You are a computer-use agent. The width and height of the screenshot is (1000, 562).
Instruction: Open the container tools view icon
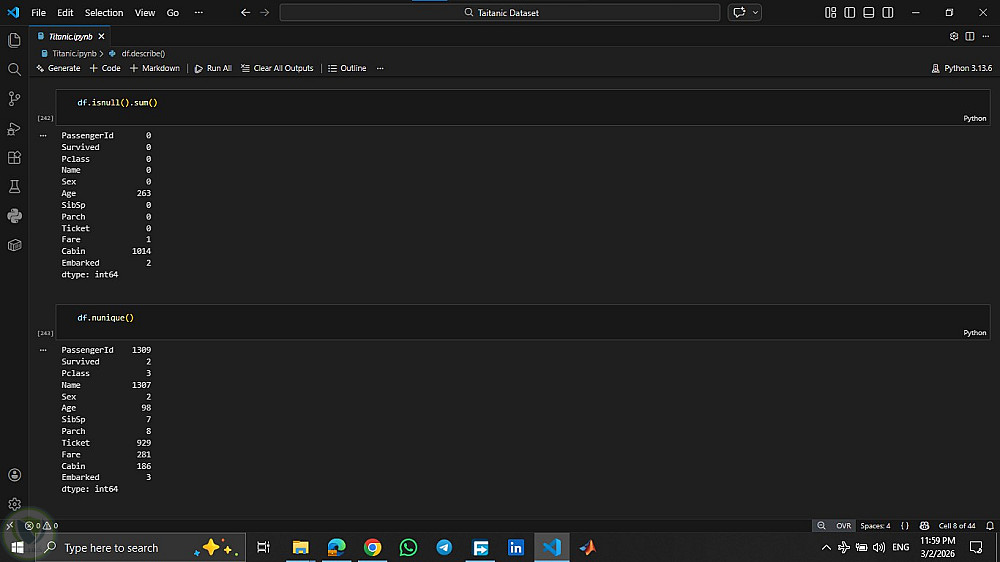click(14, 245)
